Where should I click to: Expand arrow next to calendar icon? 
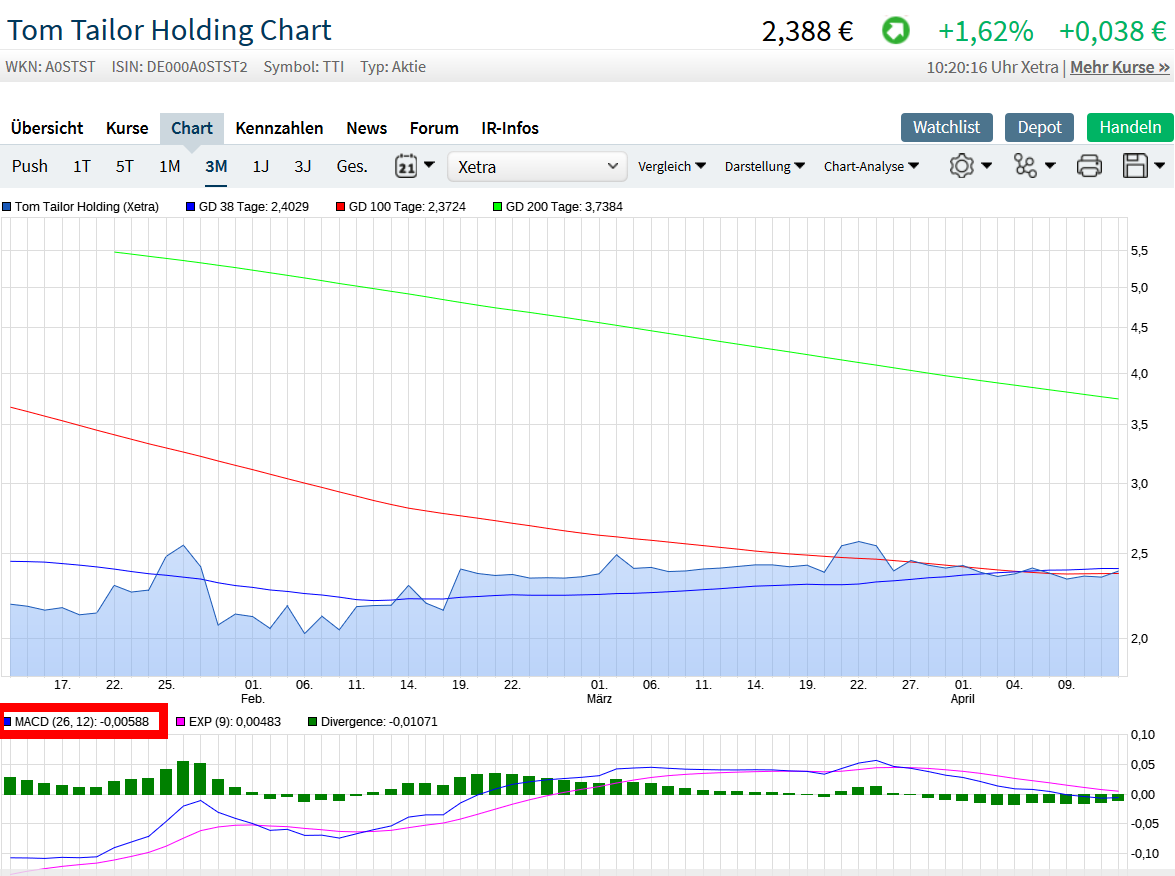(x=429, y=164)
